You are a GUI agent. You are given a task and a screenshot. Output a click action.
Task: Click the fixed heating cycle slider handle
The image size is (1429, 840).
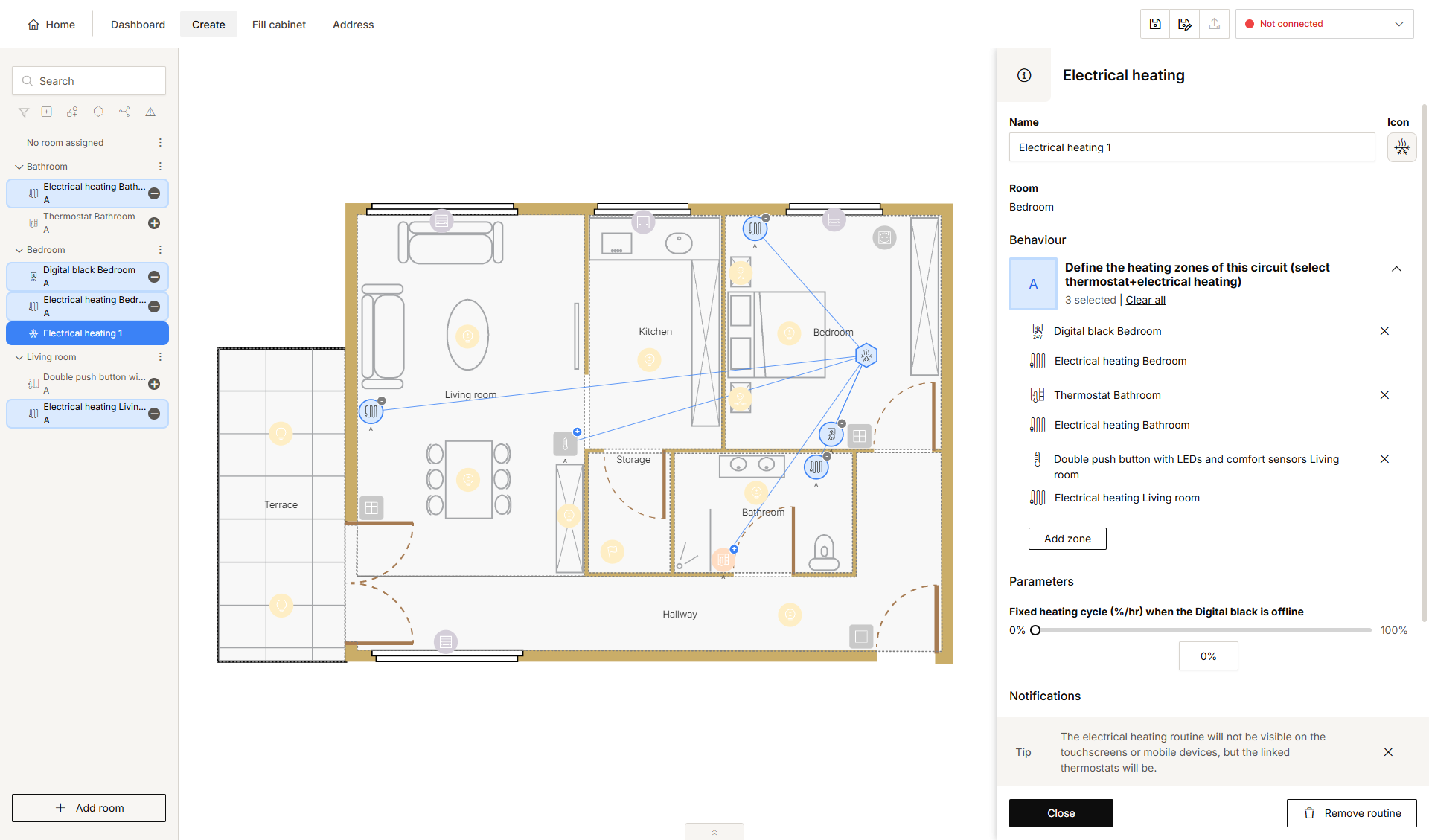pyautogui.click(x=1035, y=630)
